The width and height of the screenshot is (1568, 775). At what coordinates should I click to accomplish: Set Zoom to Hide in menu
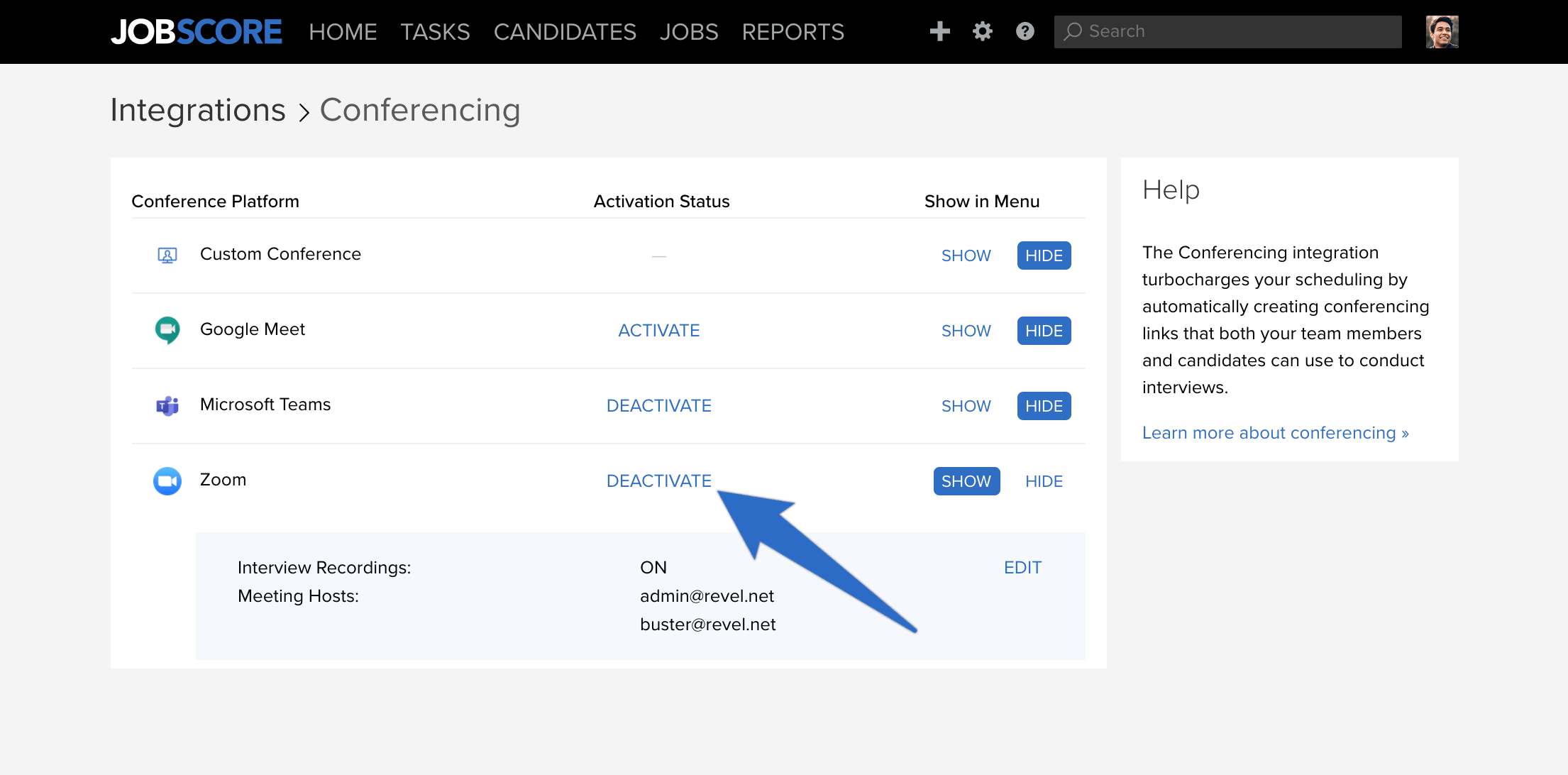(x=1044, y=481)
